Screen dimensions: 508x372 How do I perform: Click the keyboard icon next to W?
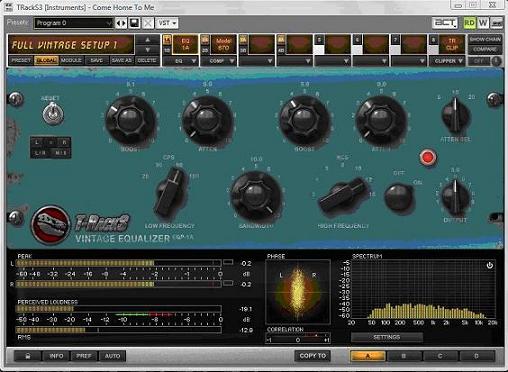tap(497, 23)
